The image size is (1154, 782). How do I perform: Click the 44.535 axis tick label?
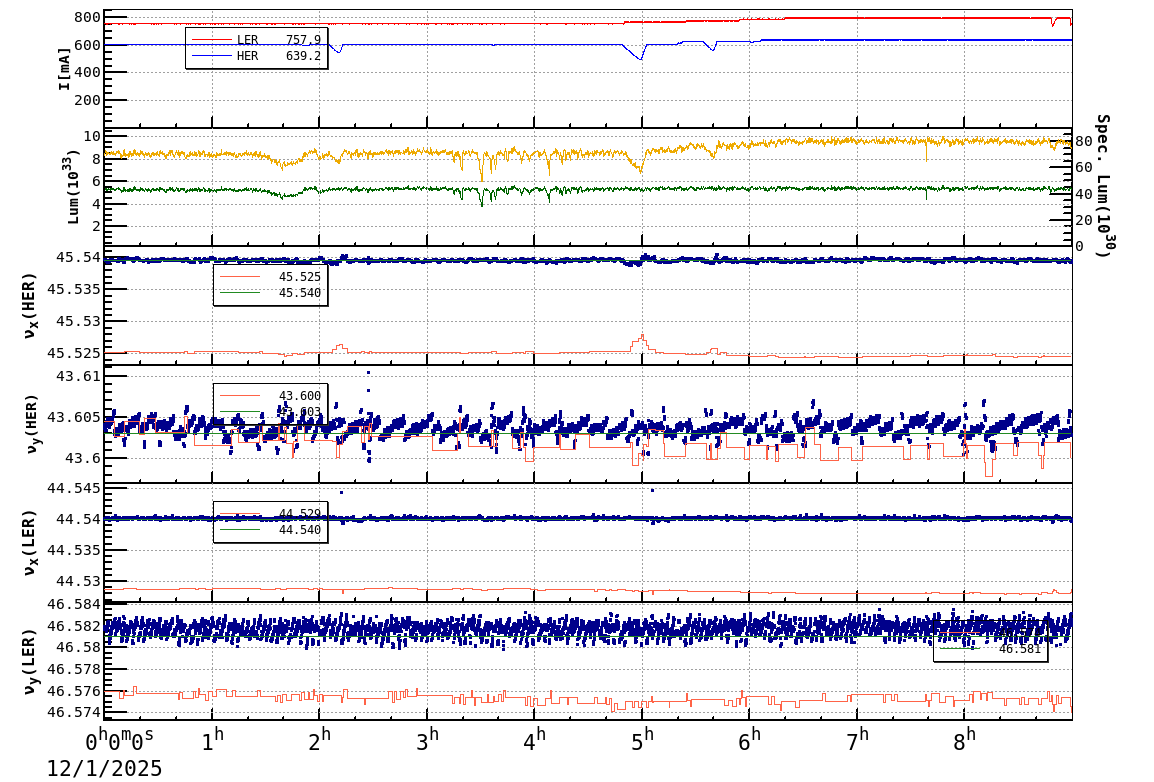[x=74, y=550]
